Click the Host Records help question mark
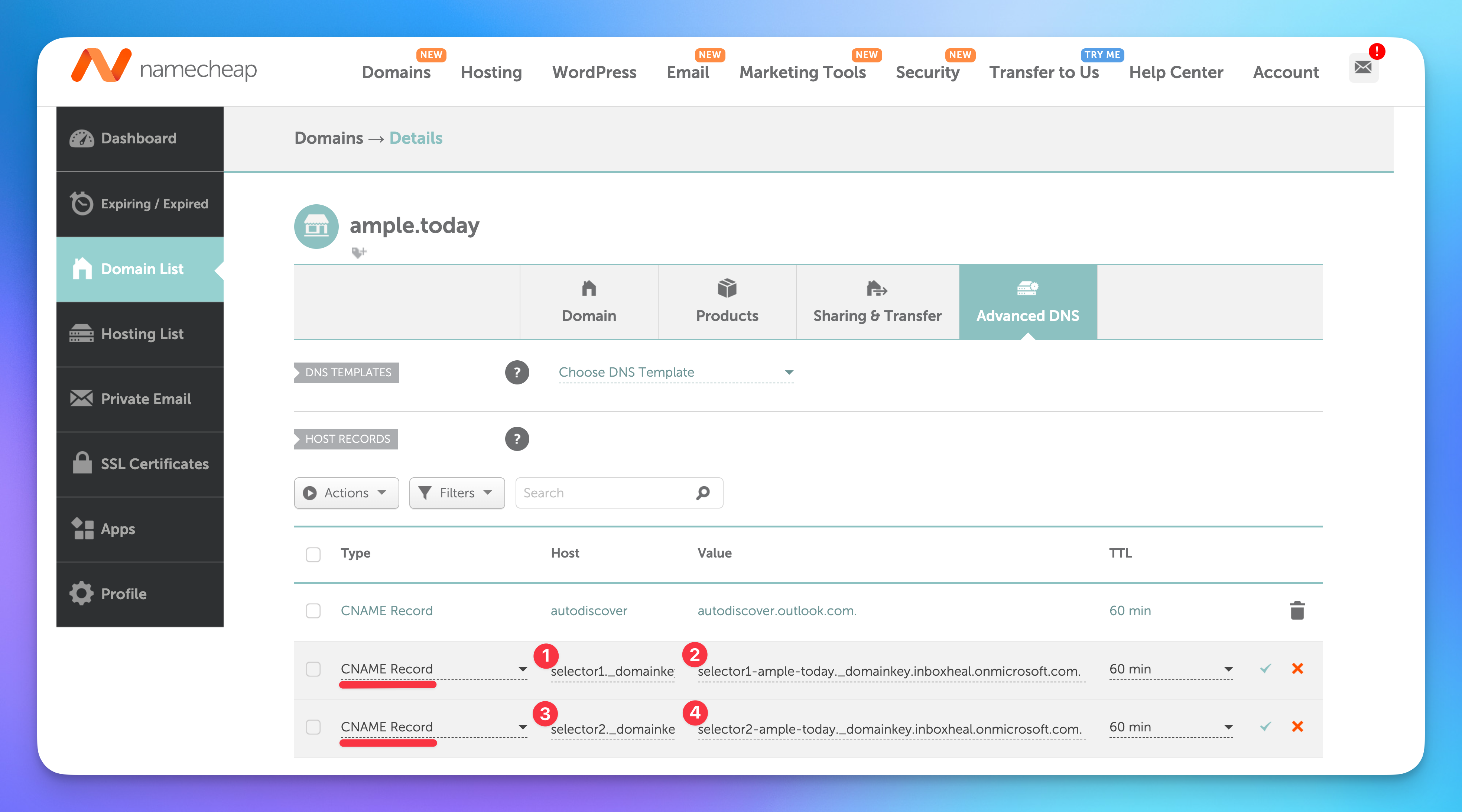The height and width of the screenshot is (812, 1462). coord(516,439)
